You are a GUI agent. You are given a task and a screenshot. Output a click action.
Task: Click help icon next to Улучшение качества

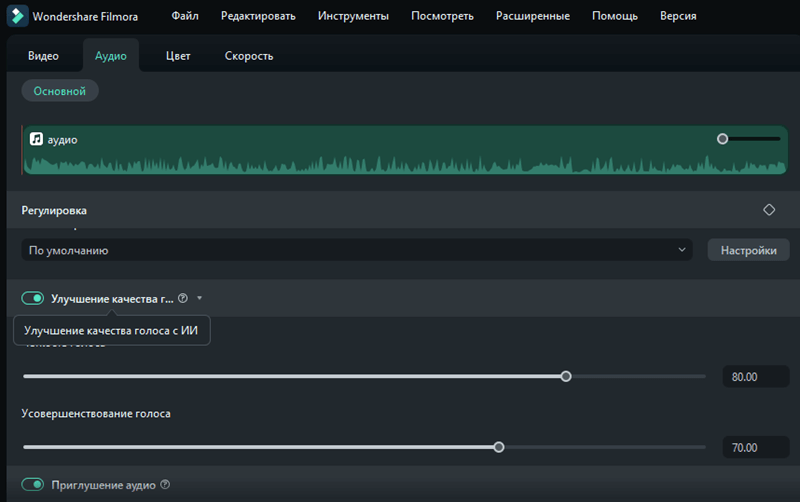click(182, 298)
